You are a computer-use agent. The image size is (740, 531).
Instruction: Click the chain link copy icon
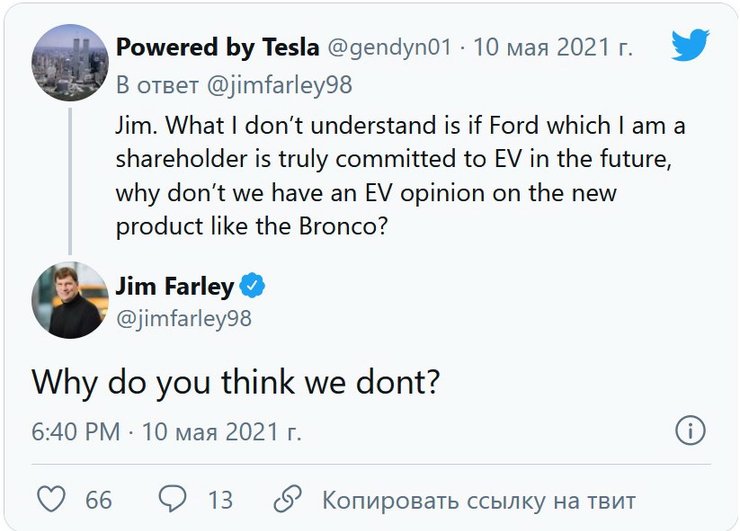pyautogui.click(x=288, y=499)
